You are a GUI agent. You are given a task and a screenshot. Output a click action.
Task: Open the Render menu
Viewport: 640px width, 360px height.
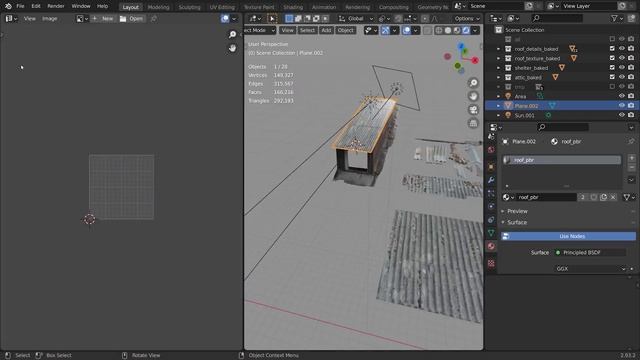[x=56, y=6]
